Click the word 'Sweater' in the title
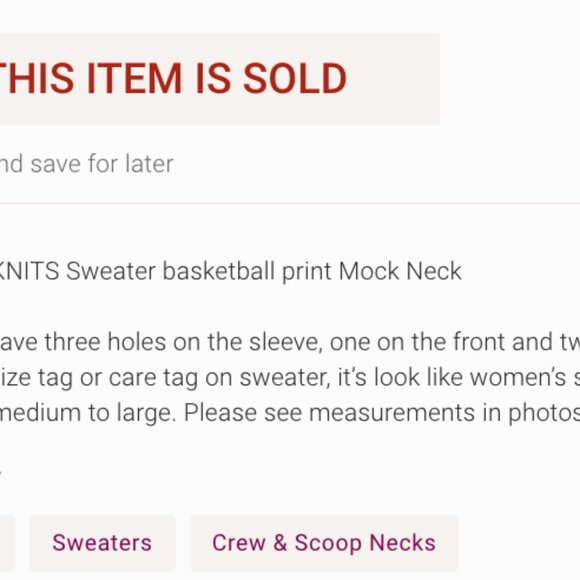 [x=111, y=271]
